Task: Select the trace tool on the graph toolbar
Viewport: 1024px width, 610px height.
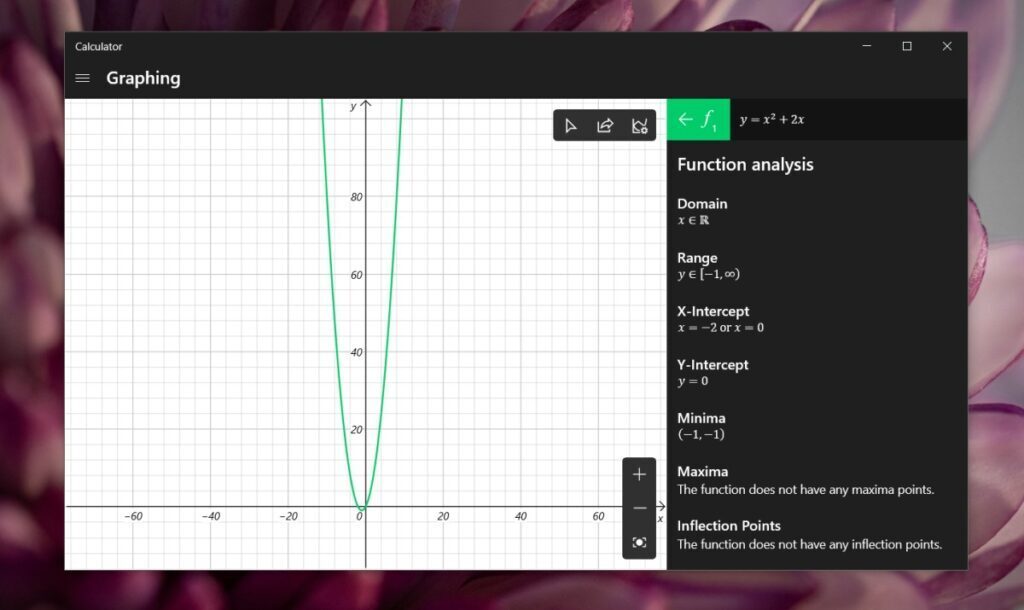Action: pyautogui.click(x=571, y=126)
